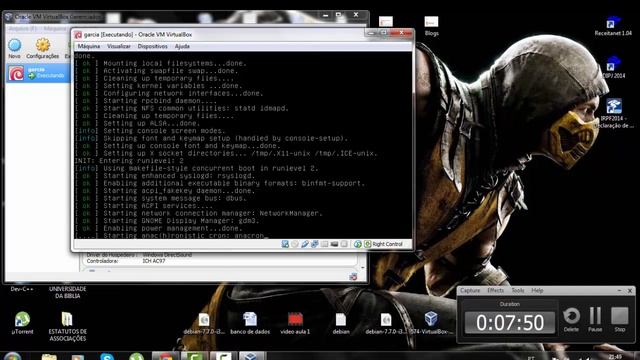Select the debian-7.7.0 ISO left of banco de dados
Screen dimensions: 640x360
tap(204, 323)
